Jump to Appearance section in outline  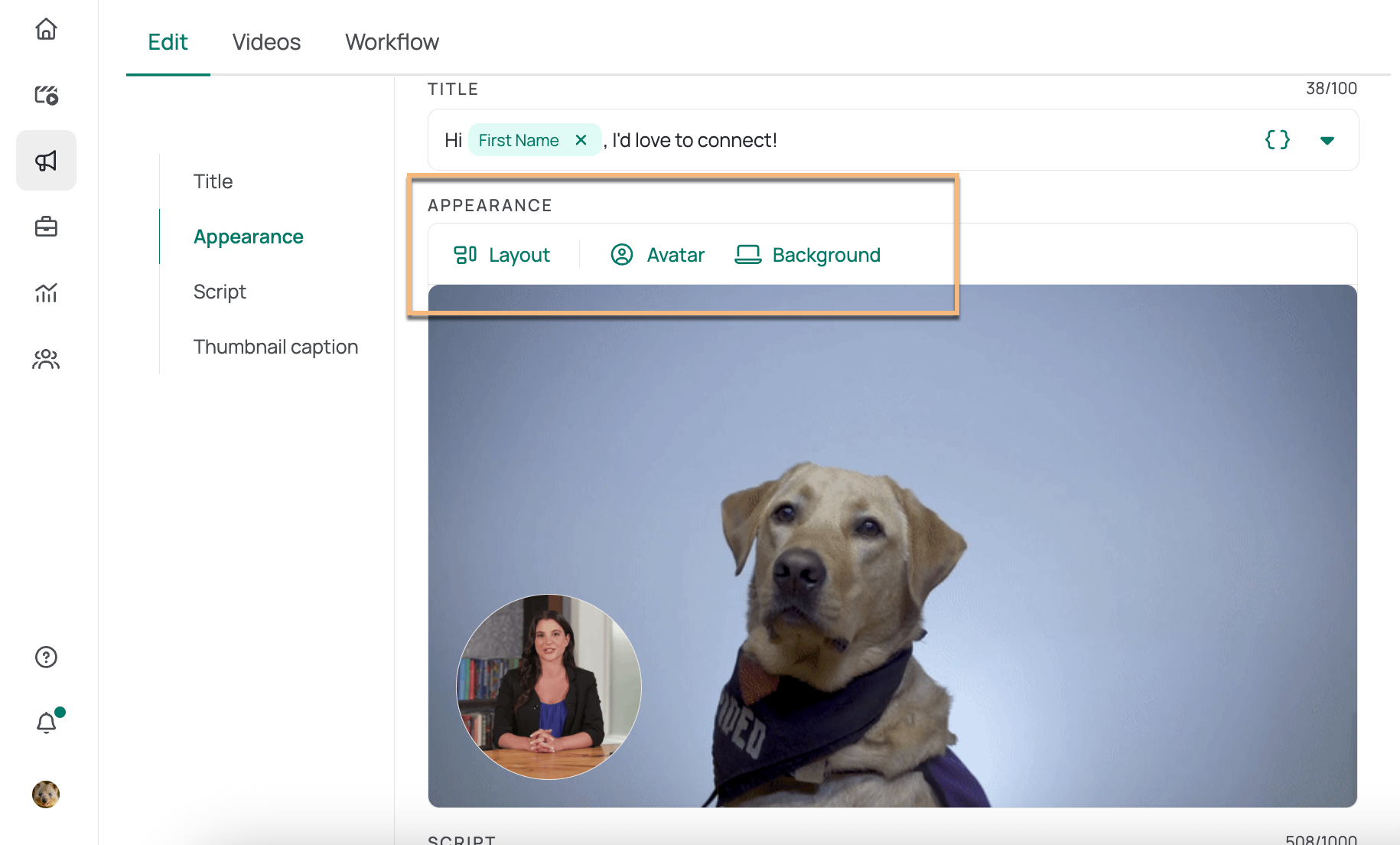(249, 237)
